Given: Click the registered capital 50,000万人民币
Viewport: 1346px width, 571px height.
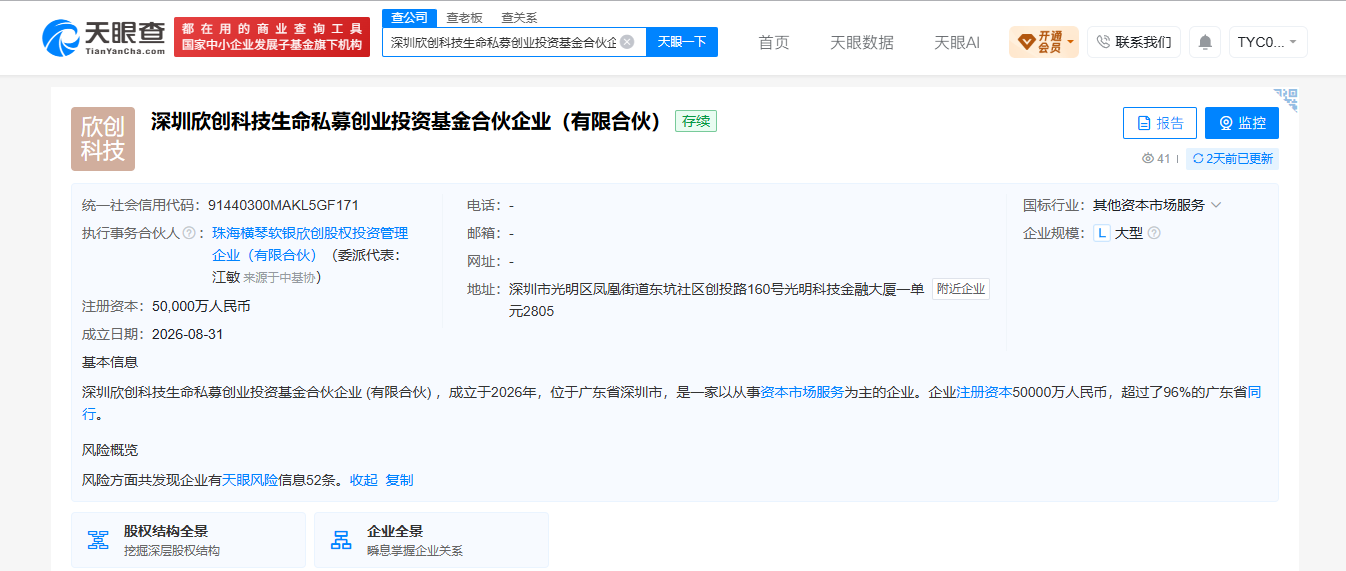Looking at the screenshot, I should click(x=201, y=306).
